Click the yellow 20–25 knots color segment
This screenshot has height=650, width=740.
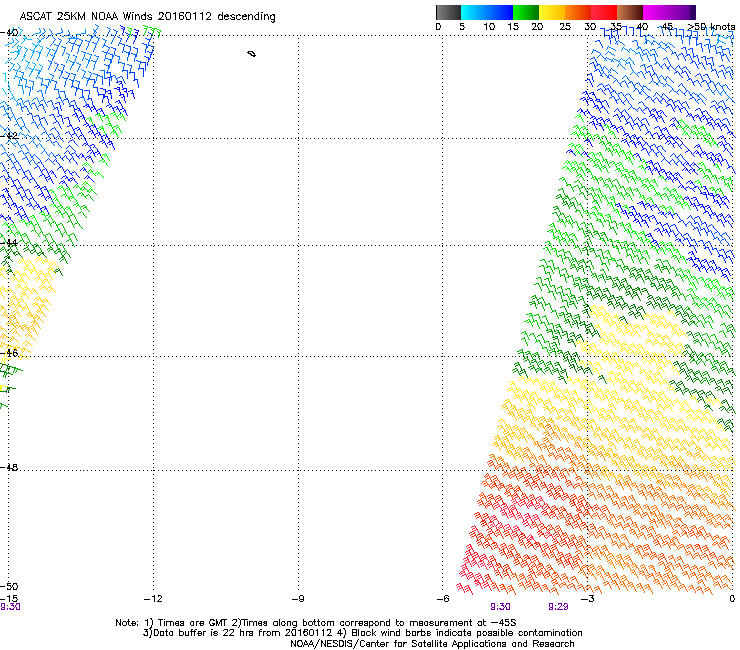tap(552, 12)
